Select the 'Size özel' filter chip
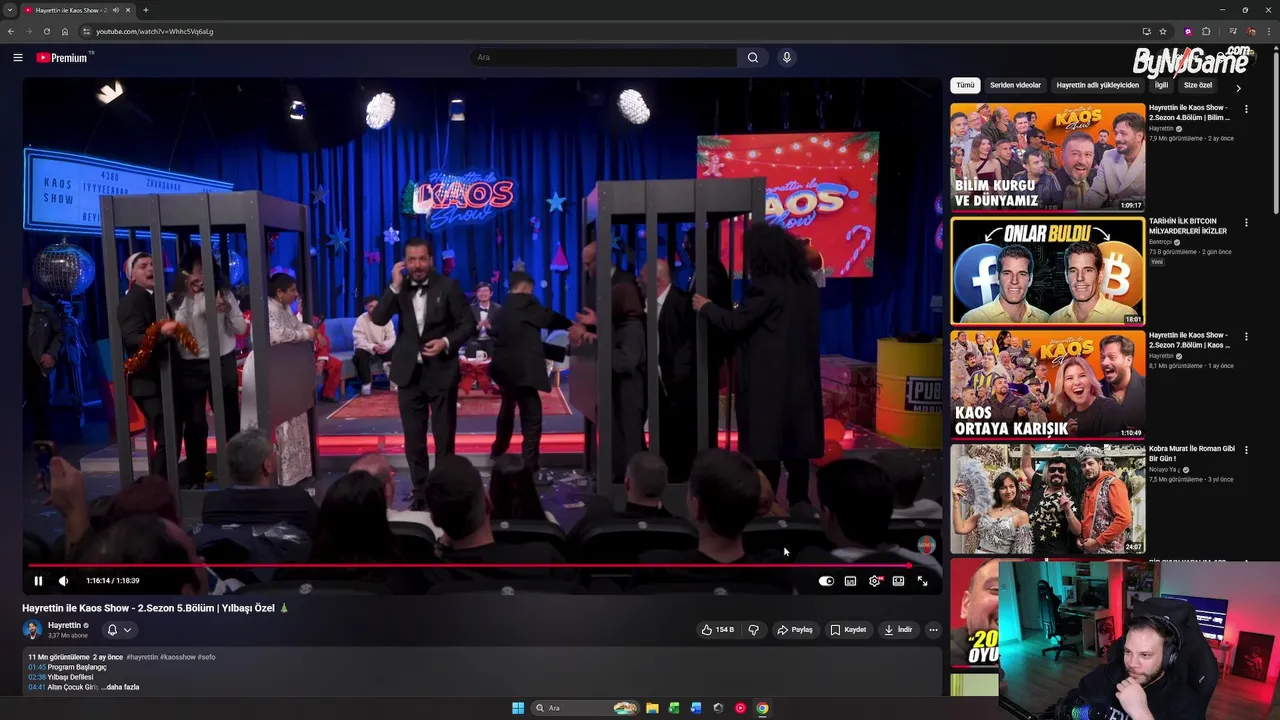Viewport: 1280px width, 720px height. click(1197, 85)
